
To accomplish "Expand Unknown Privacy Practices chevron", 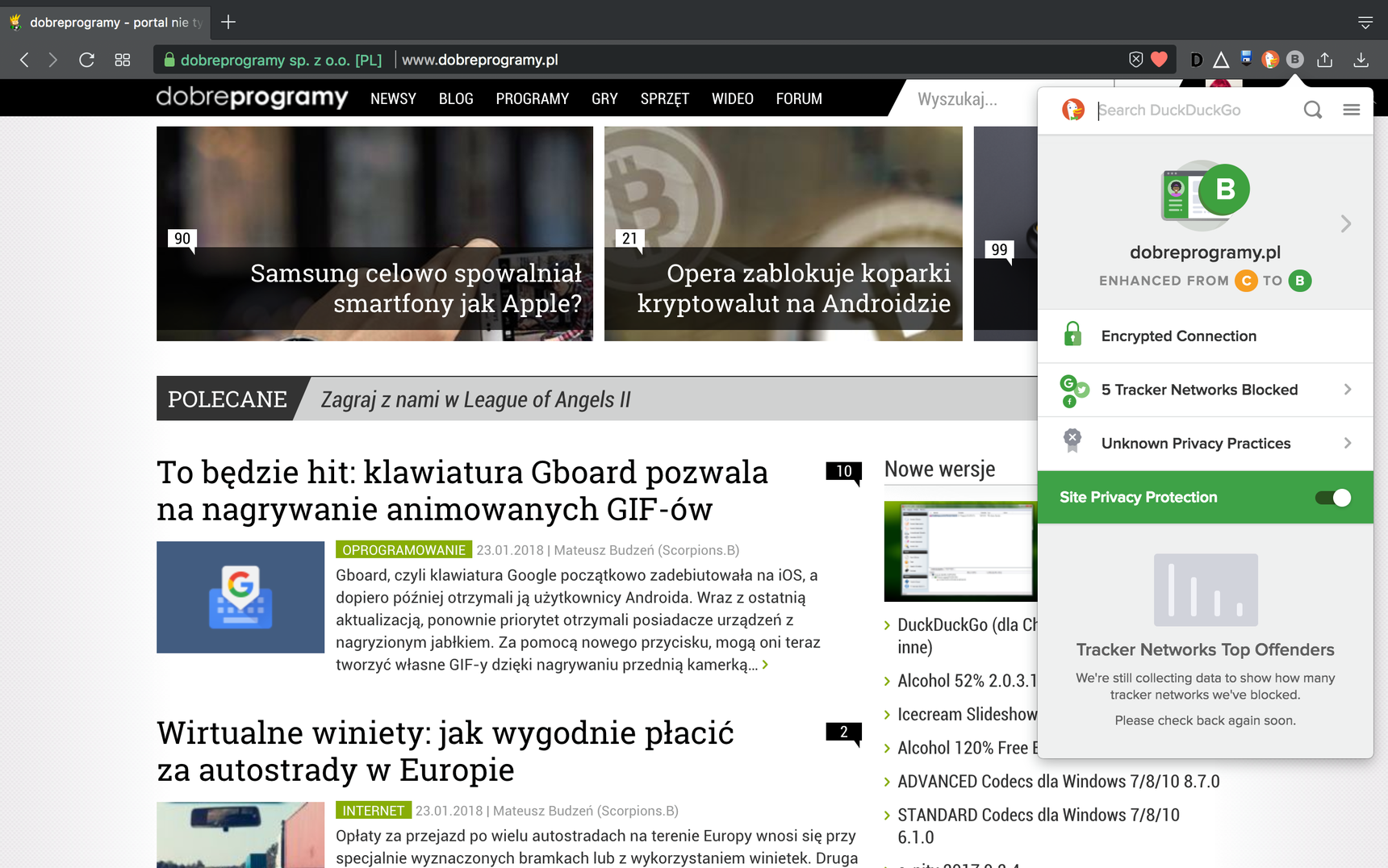I will pyautogui.click(x=1348, y=443).
